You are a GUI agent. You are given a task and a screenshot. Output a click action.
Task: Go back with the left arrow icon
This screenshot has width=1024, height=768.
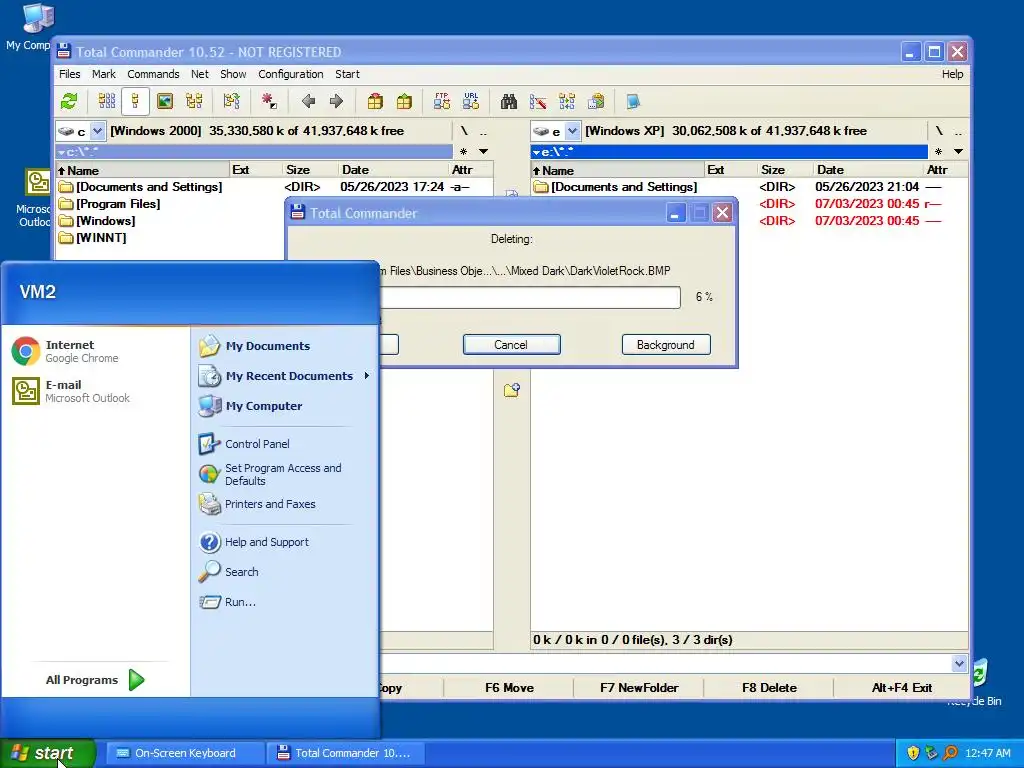pyautogui.click(x=308, y=101)
